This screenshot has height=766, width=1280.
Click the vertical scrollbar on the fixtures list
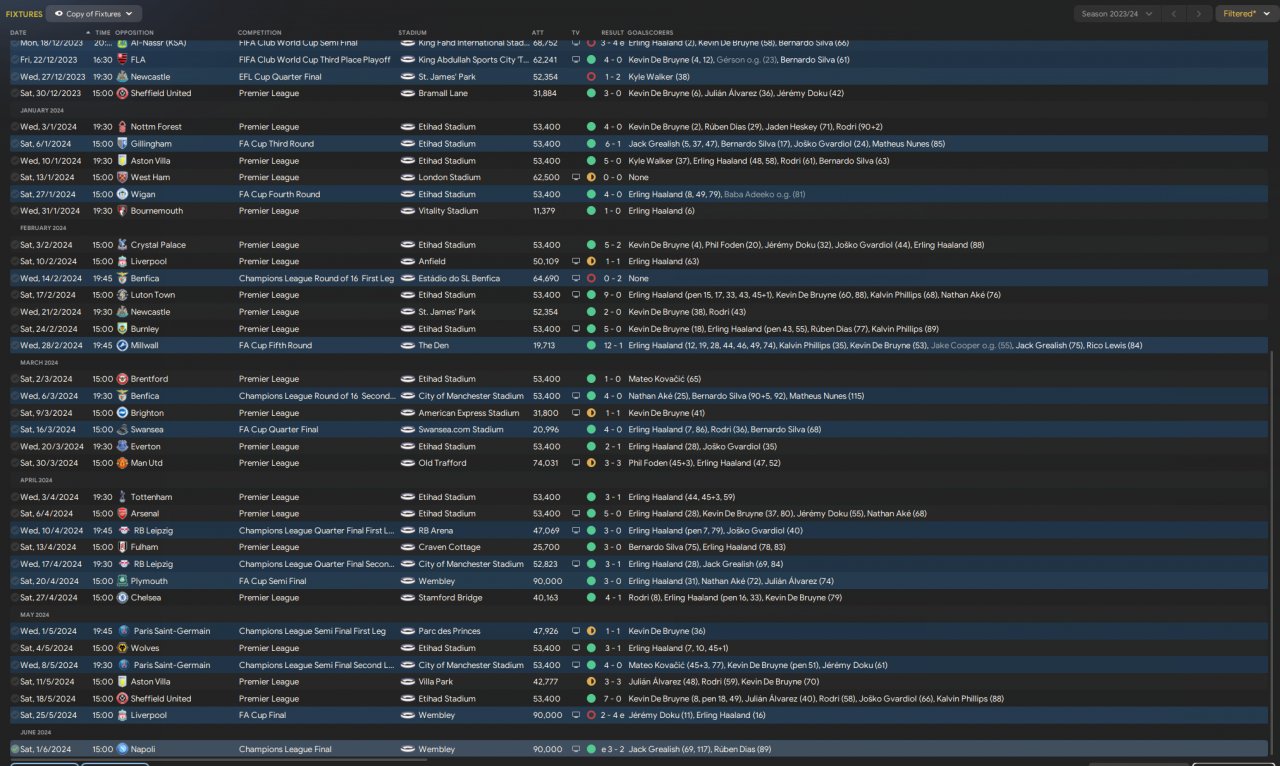tap(1273, 550)
